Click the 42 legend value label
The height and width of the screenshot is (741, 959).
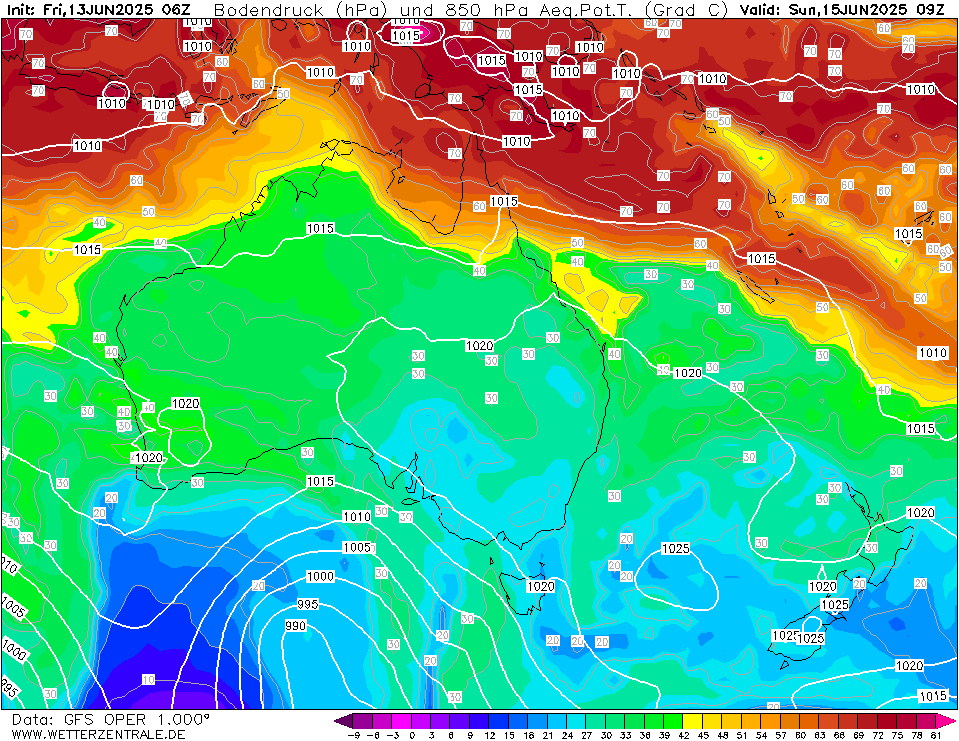pyautogui.click(x=683, y=735)
